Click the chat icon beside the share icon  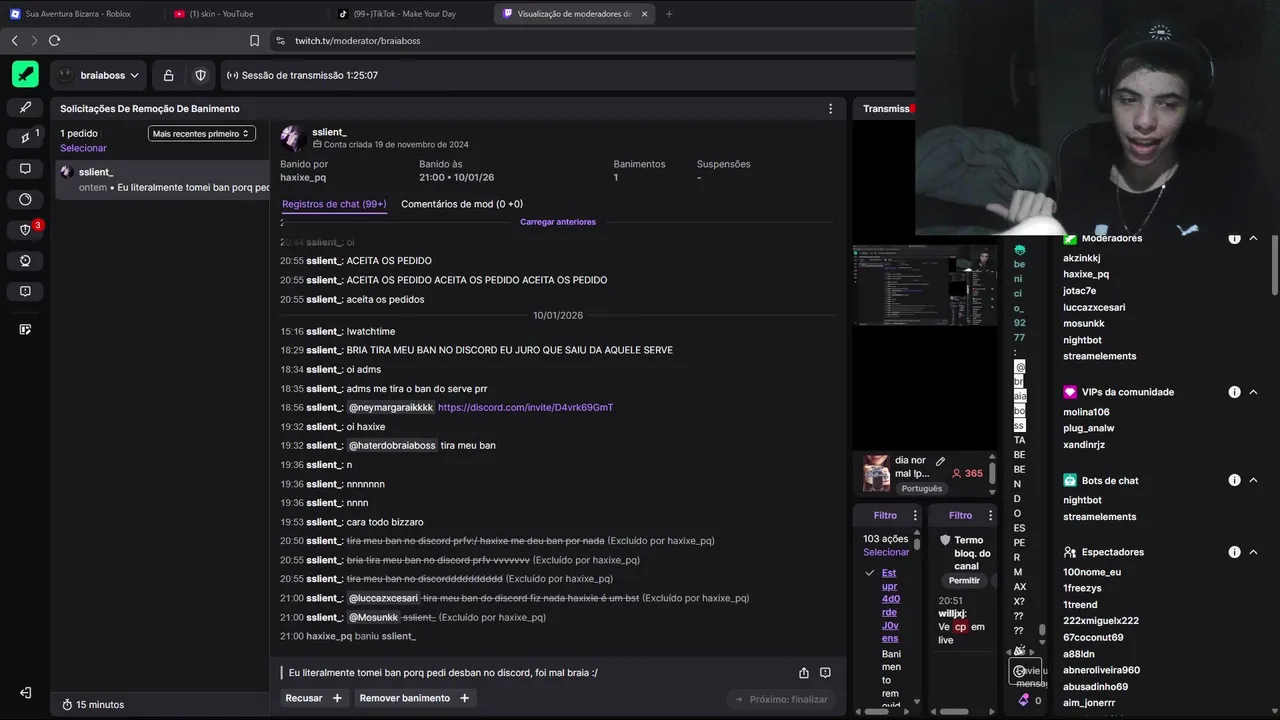click(x=825, y=673)
